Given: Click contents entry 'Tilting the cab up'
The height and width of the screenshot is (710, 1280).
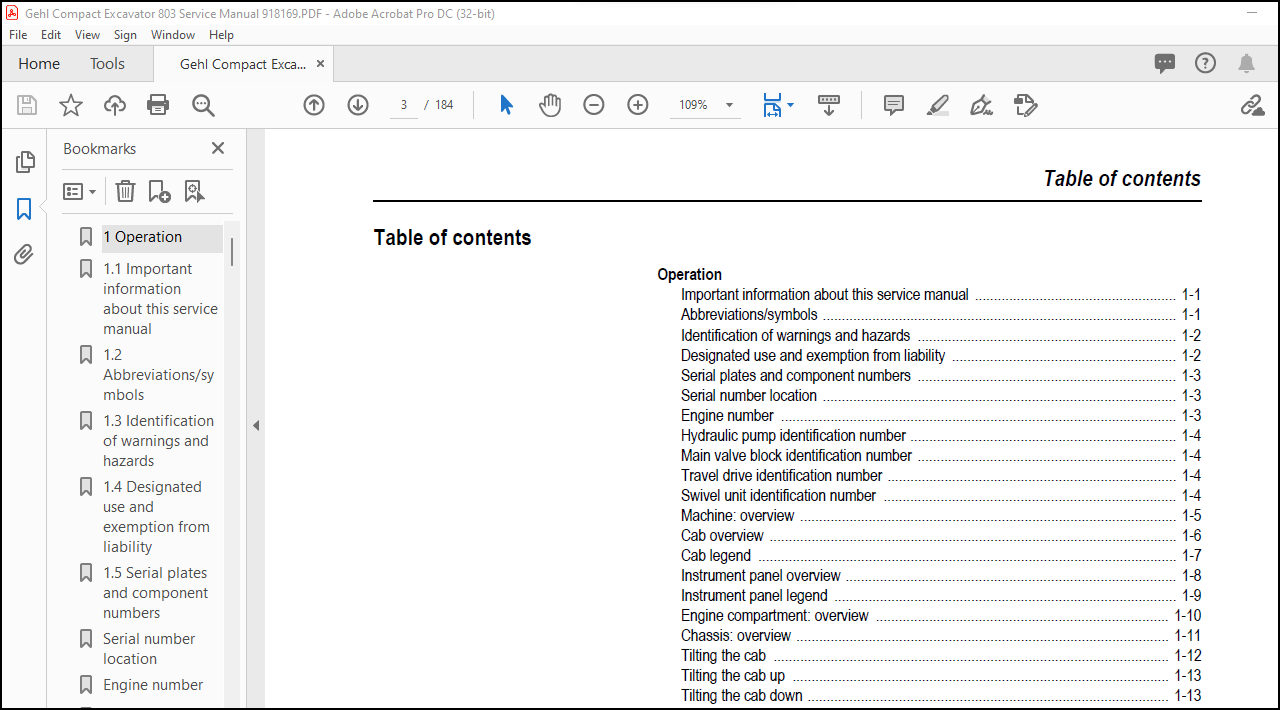Looking at the screenshot, I should pyautogui.click(x=733, y=675).
